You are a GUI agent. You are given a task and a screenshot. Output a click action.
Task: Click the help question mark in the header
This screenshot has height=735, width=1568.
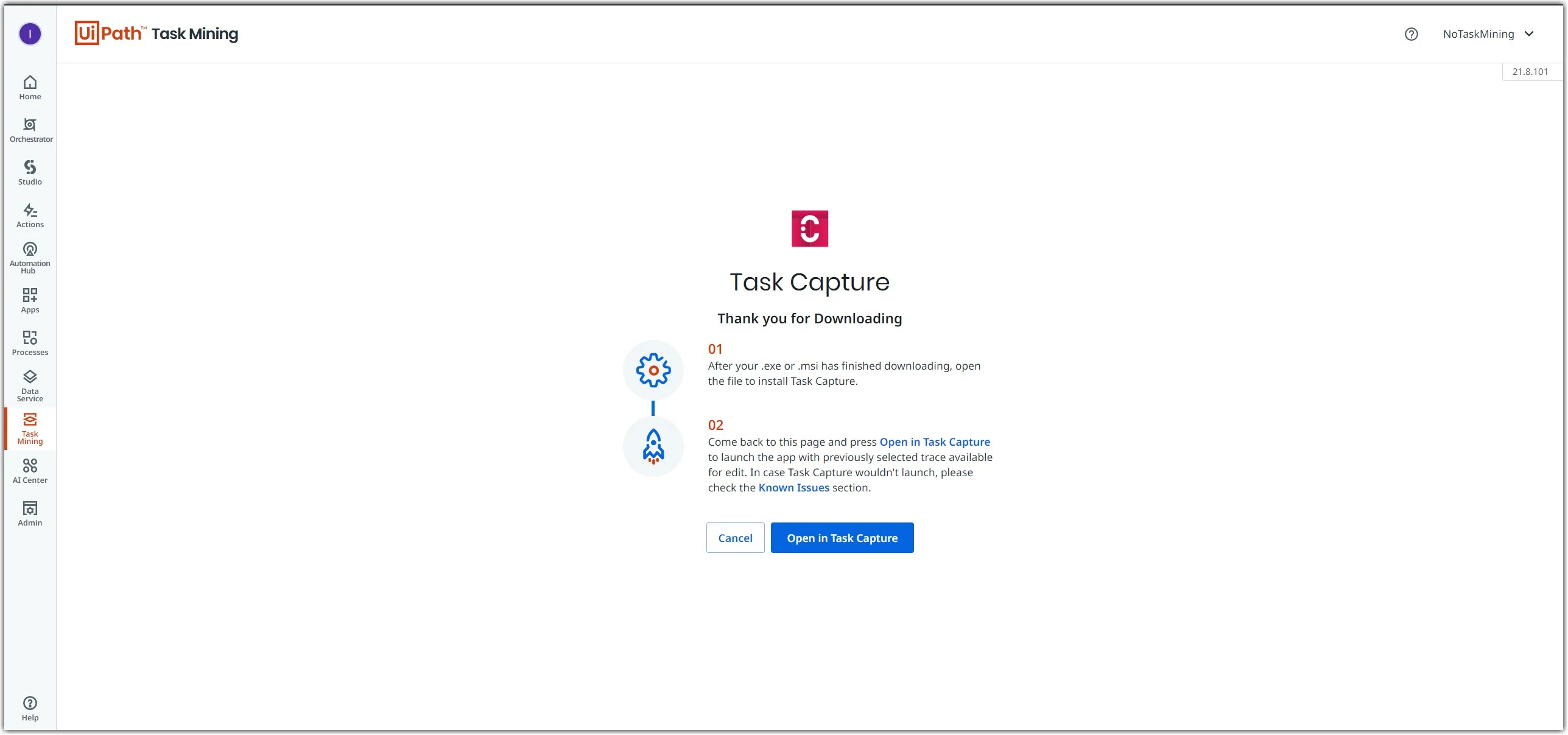point(1411,34)
